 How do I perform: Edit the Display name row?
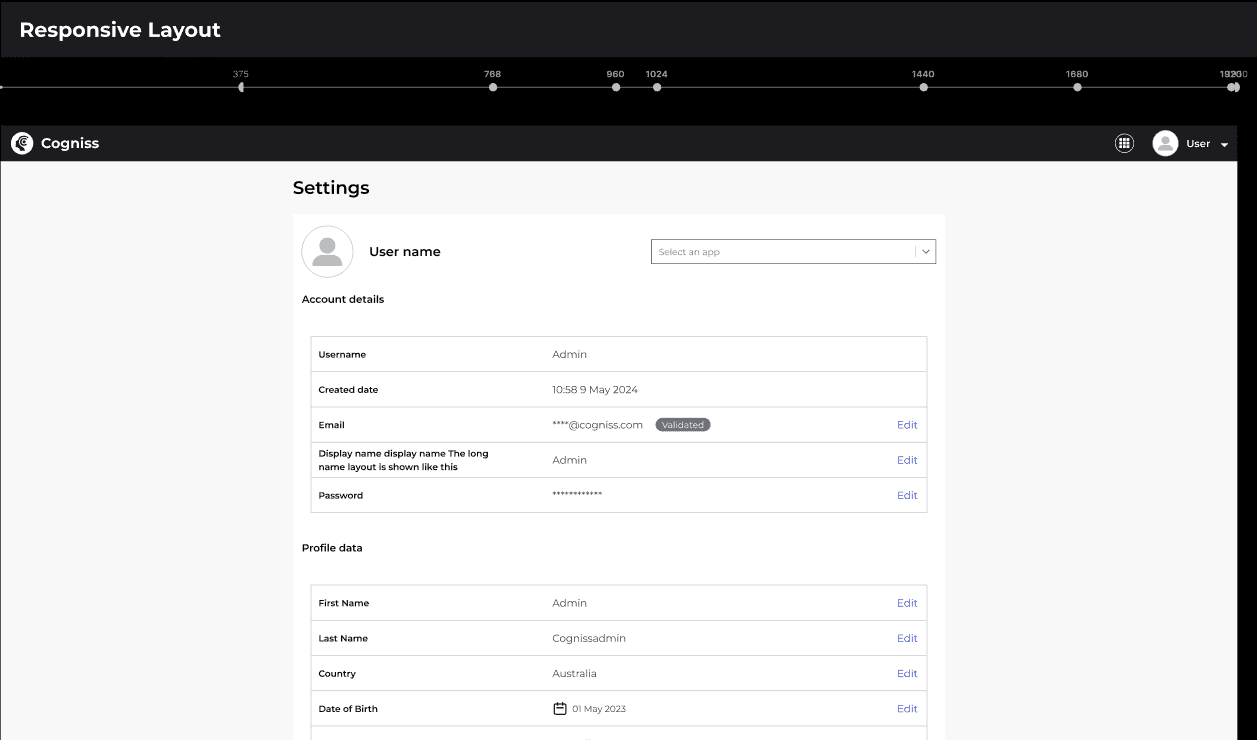[x=907, y=460]
